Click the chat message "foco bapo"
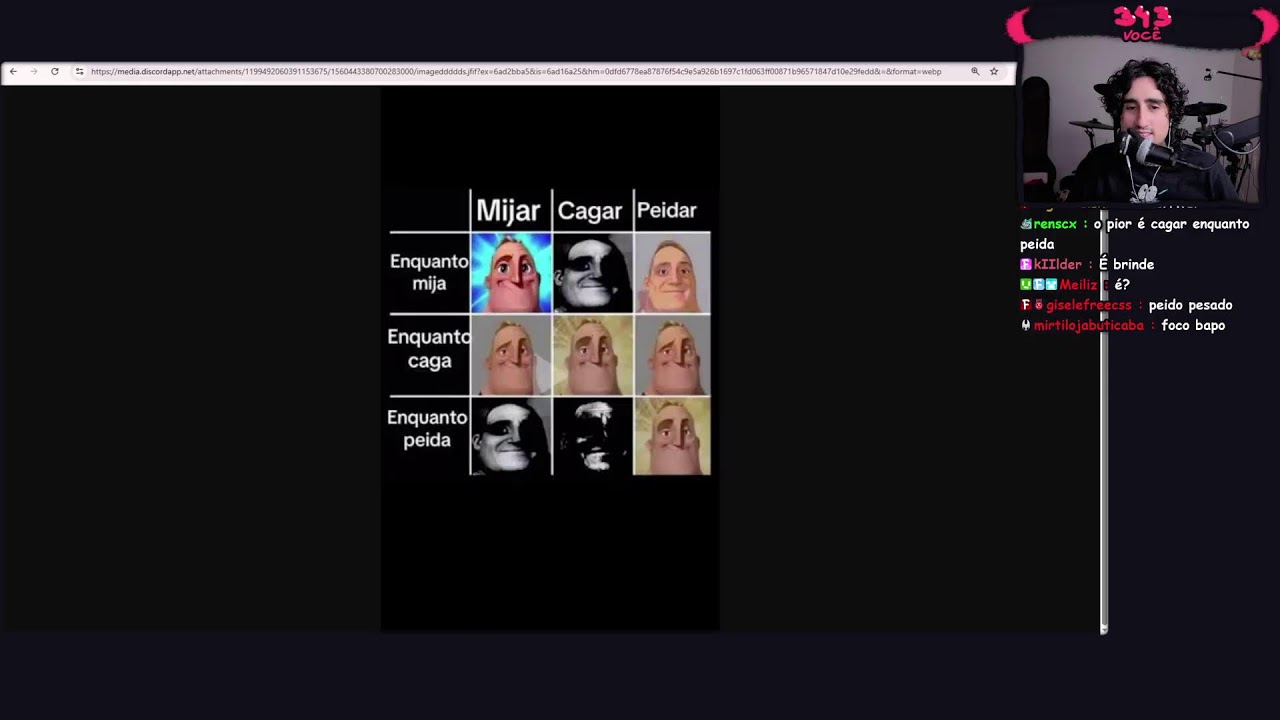 pos(1193,326)
